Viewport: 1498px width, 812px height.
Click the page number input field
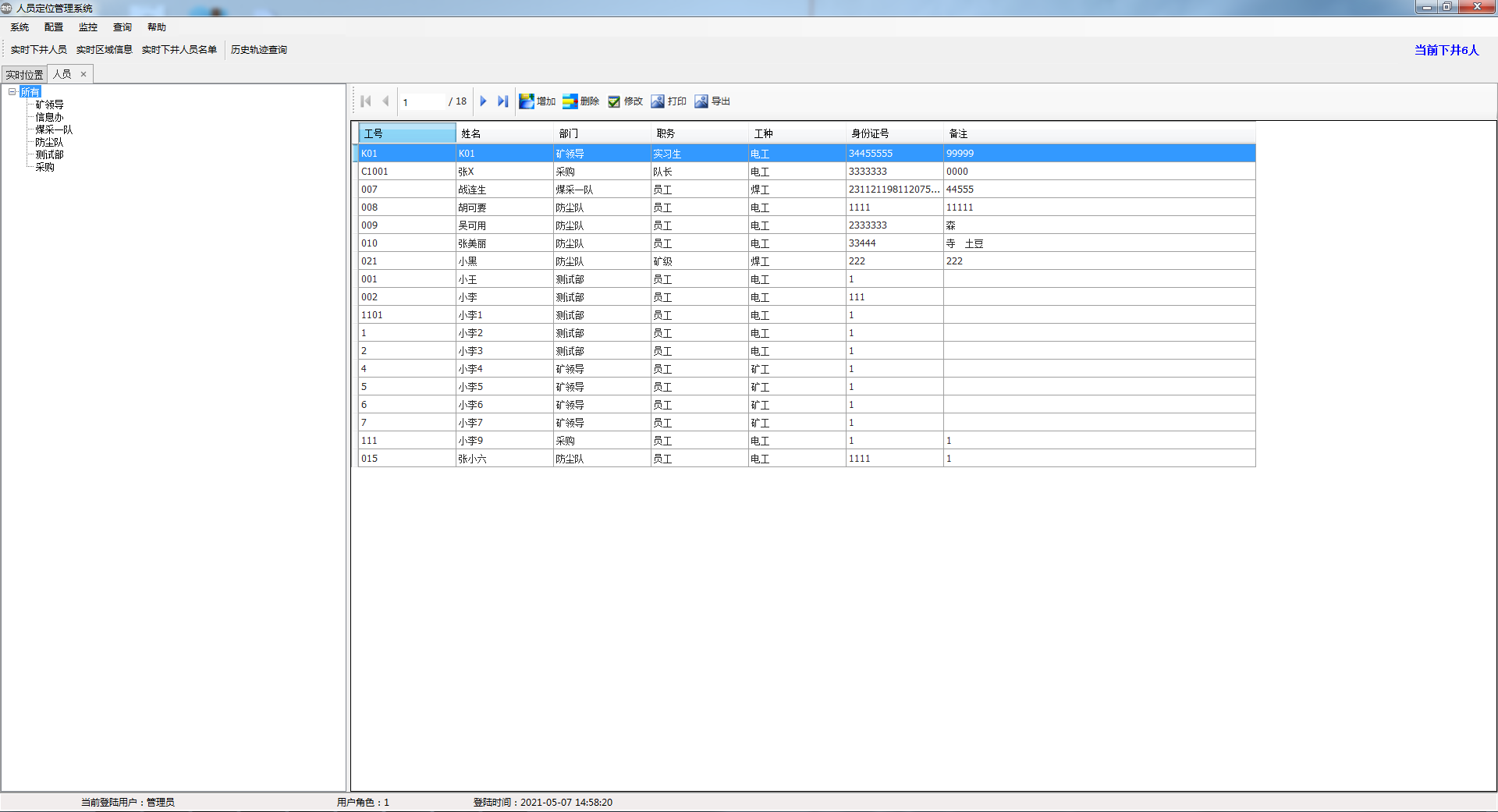(422, 102)
